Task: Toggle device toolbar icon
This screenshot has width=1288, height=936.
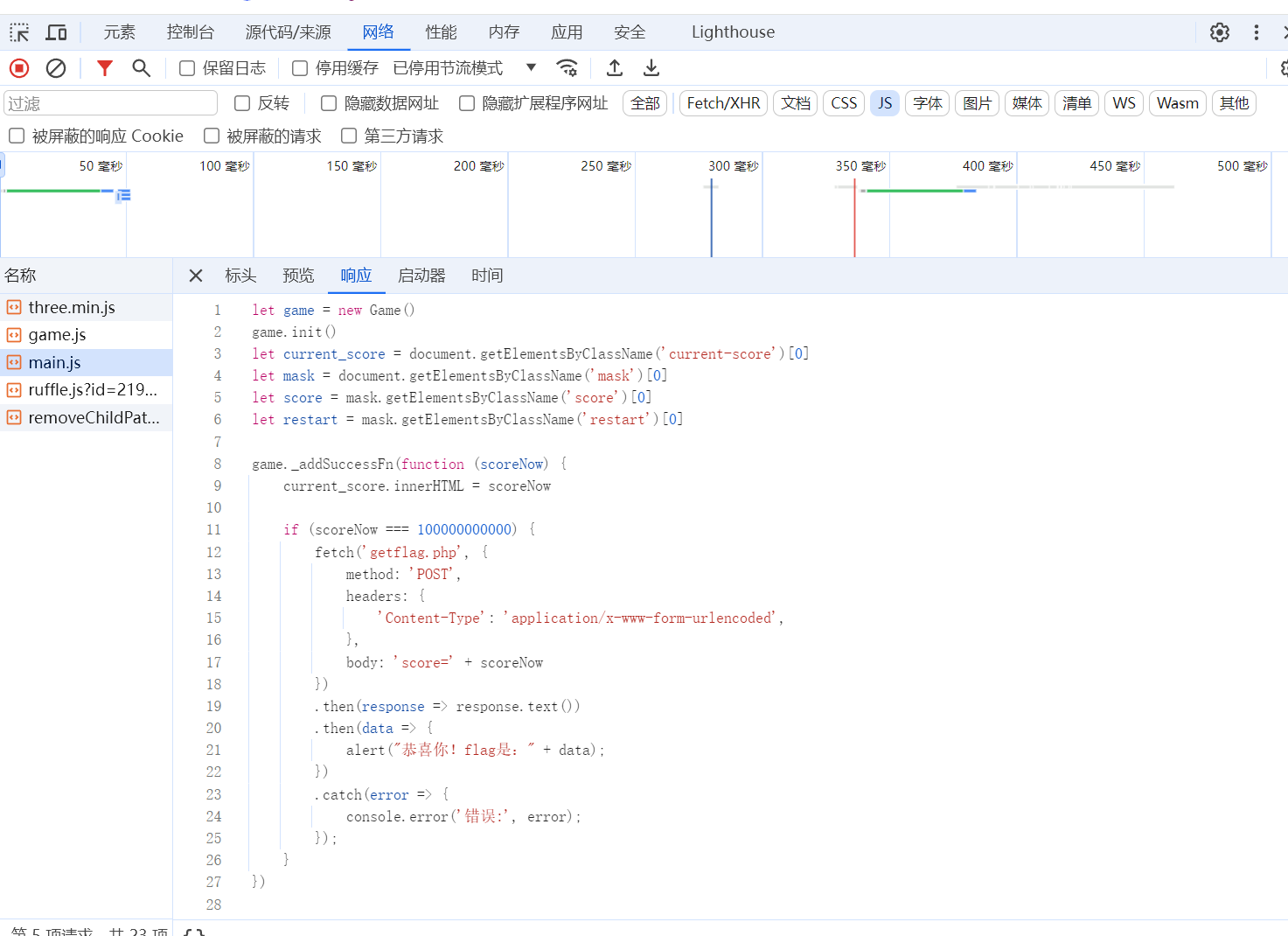Action: [x=56, y=32]
